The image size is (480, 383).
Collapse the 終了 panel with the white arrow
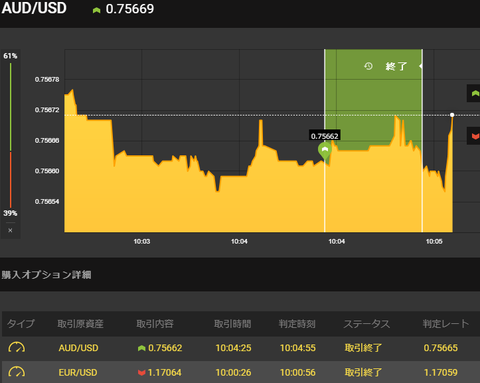421,66
